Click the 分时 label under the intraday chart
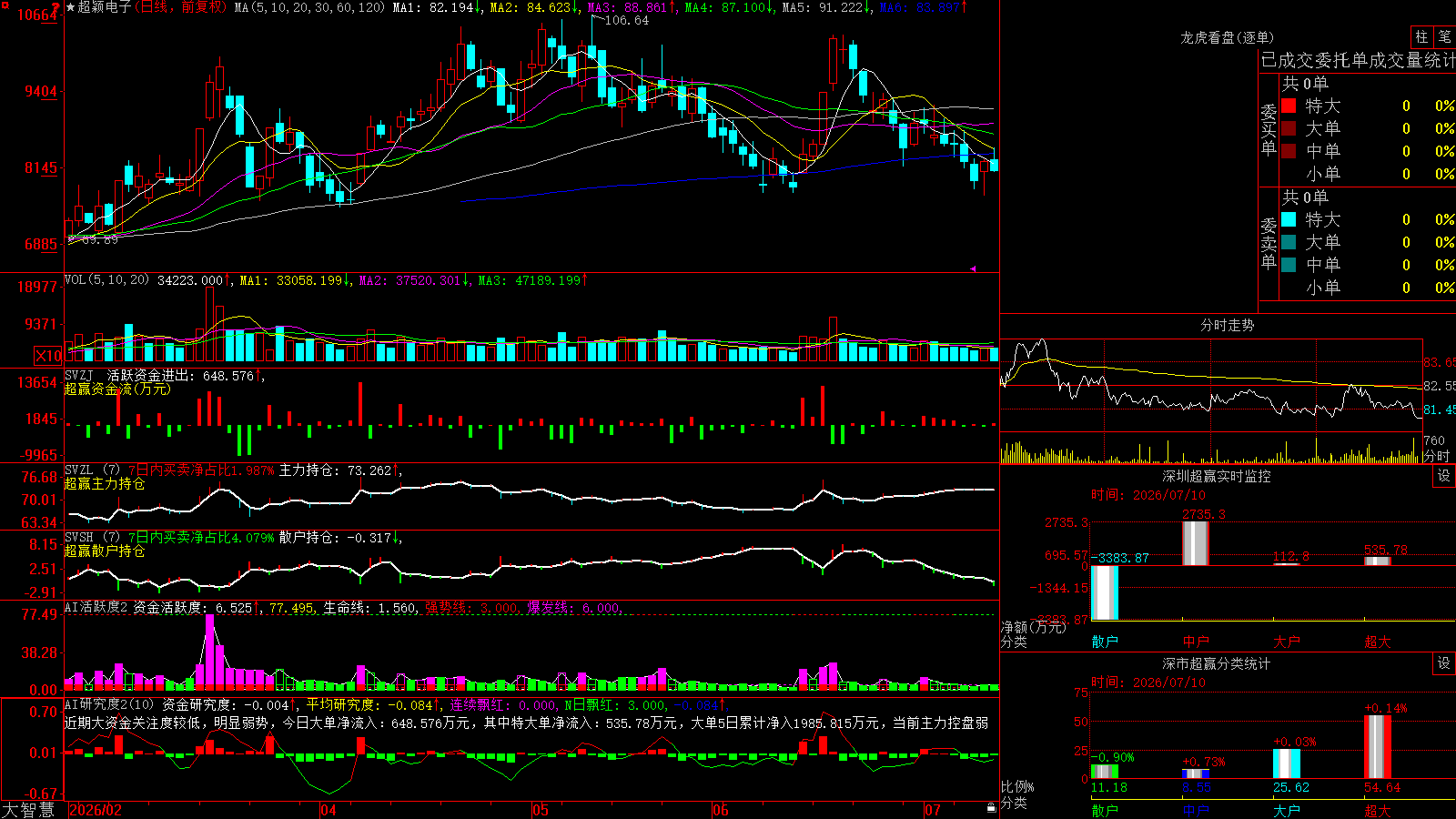 (x=1437, y=455)
